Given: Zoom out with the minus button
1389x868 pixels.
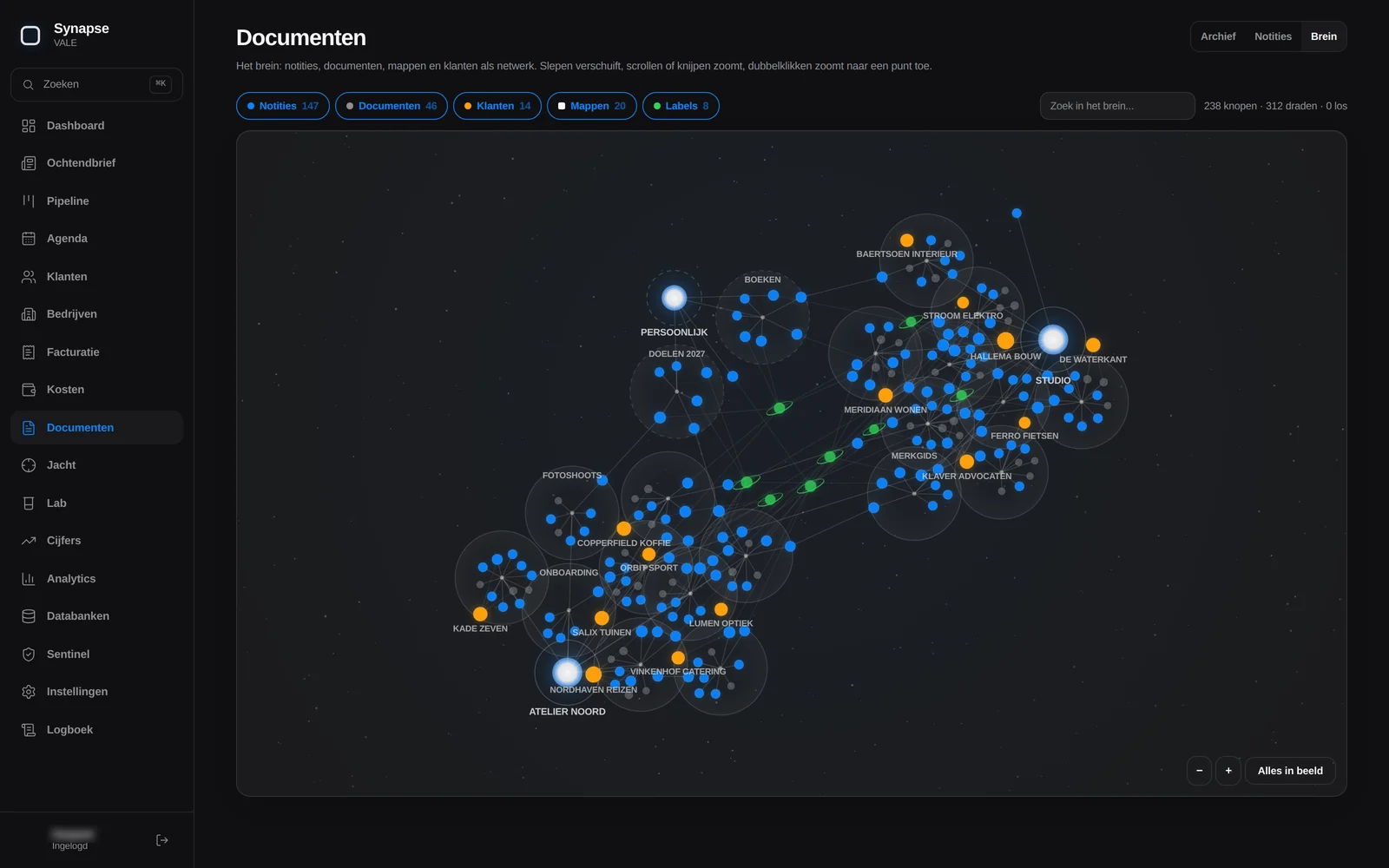Looking at the screenshot, I should tap(1199, 771).
